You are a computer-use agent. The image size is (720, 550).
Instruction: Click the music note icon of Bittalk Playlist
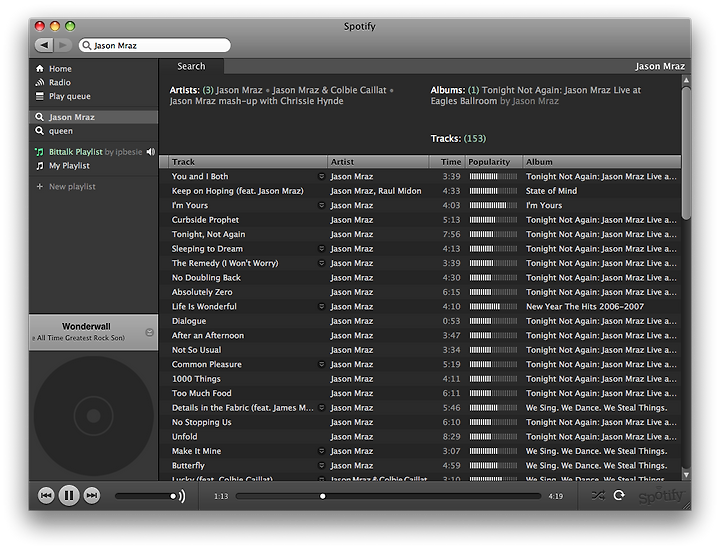[40, 152]
